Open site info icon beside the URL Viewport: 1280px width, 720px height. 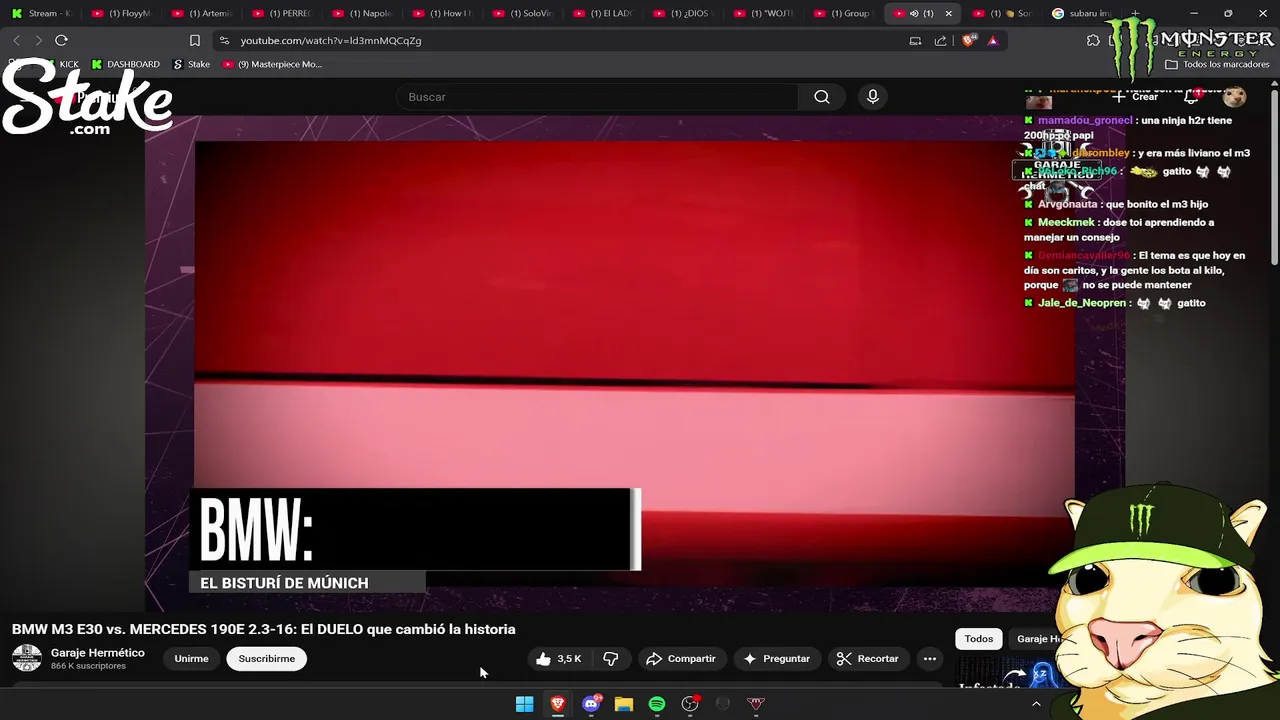pos(224,41)
